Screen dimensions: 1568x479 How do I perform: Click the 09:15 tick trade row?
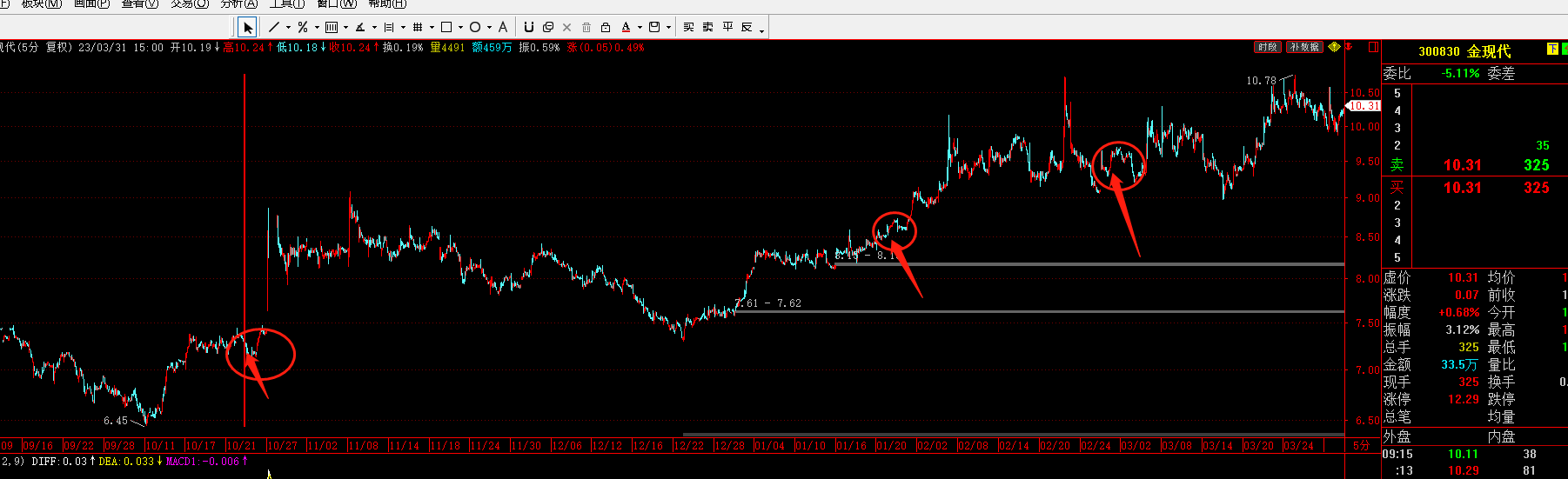point(1474,454)
